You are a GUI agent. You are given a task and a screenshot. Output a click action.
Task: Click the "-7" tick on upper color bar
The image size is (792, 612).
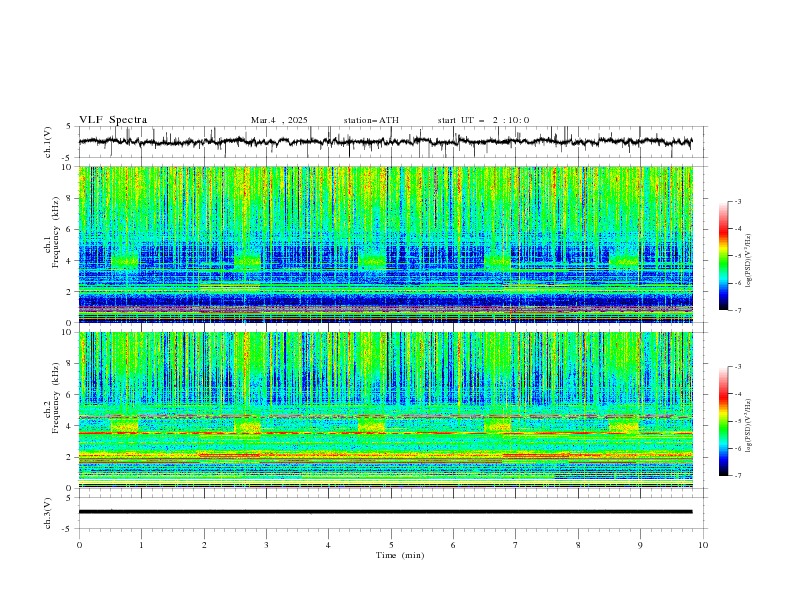pos(737,310)
